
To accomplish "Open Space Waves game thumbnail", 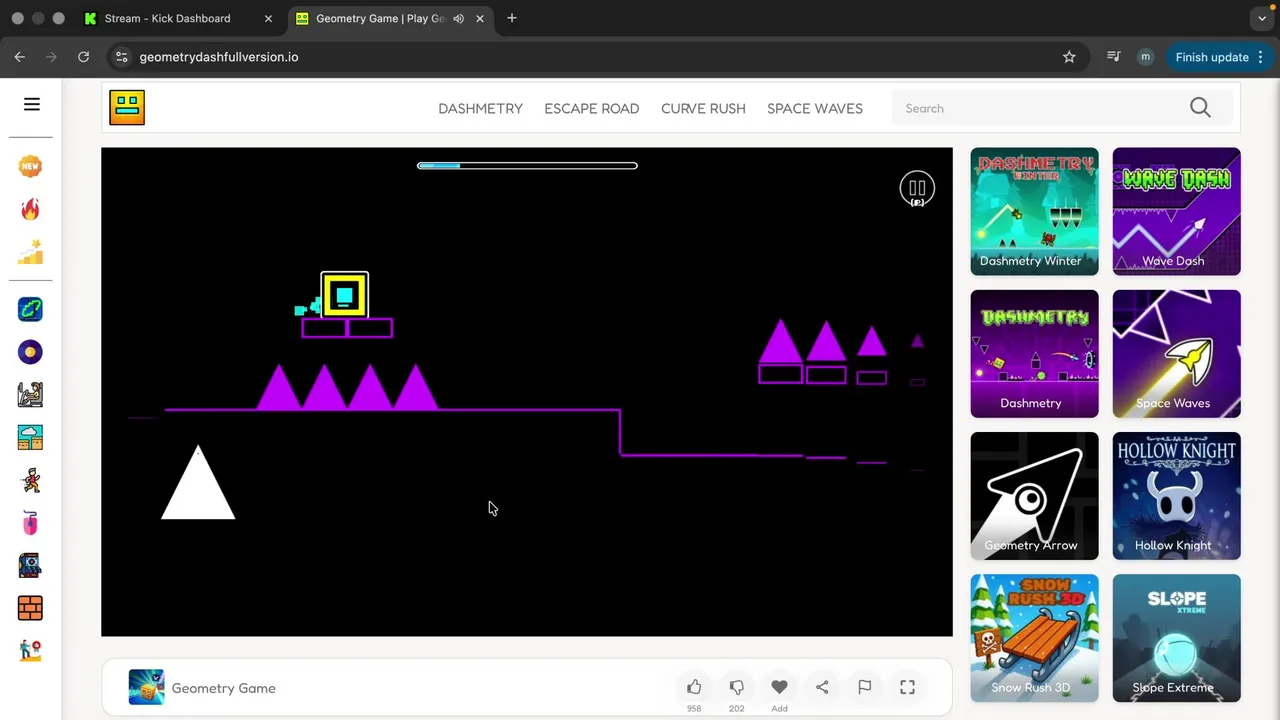I will [x=1176, y=353].
